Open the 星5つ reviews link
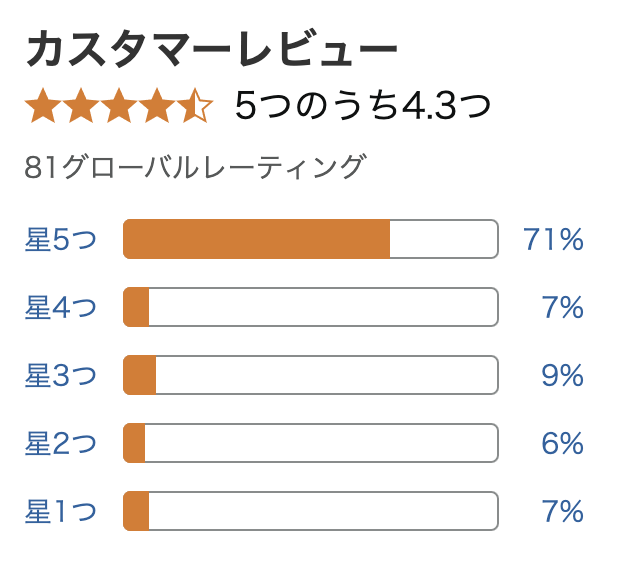Image resolution: width=630 pixels, height=562 pixels. pos(61,239)
